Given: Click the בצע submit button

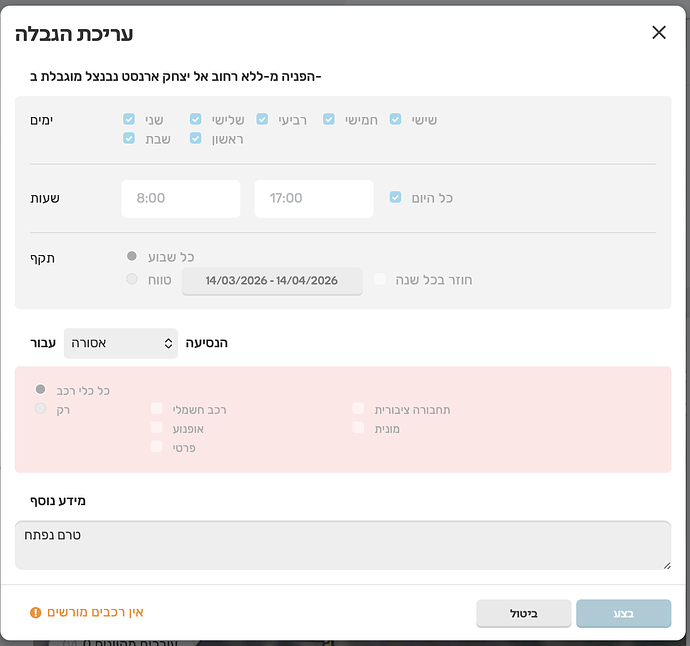Looking at the screenshot, I should (623, 613).
